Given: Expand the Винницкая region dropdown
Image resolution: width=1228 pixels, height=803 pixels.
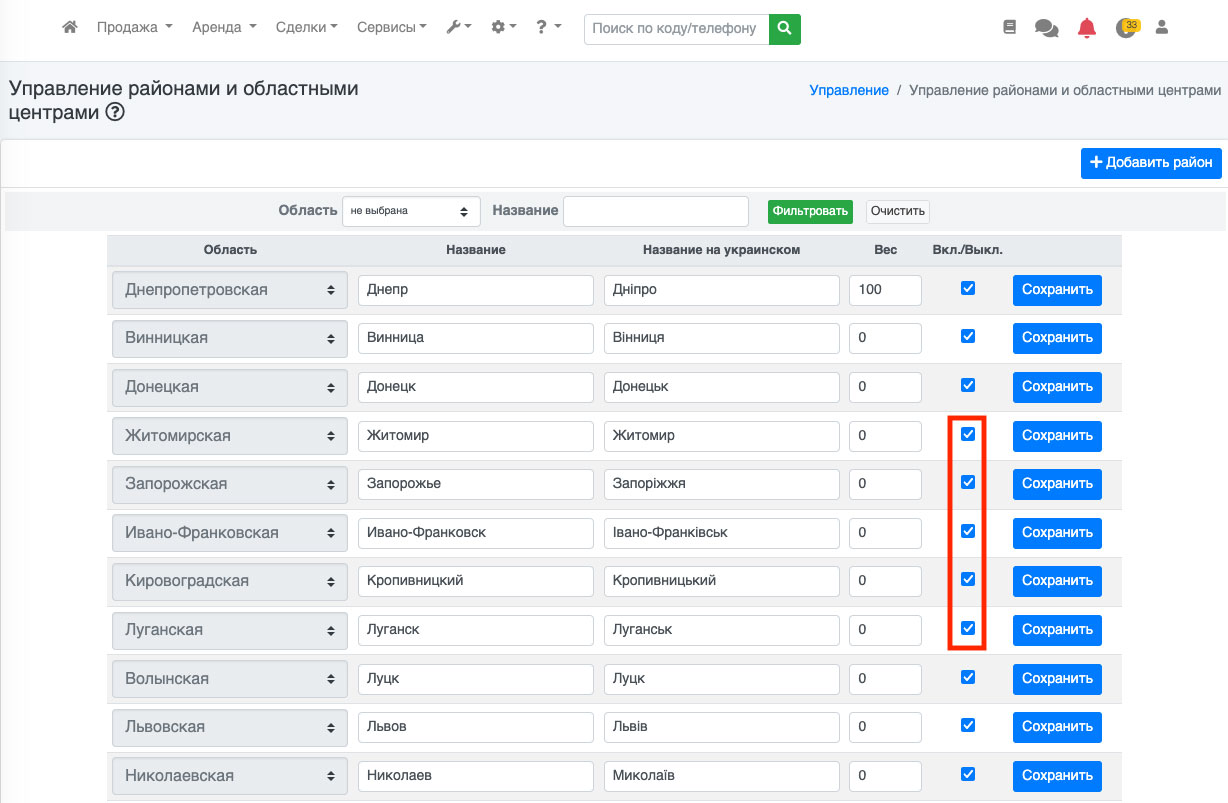Looking at the screenshot, I should (230, 338).
